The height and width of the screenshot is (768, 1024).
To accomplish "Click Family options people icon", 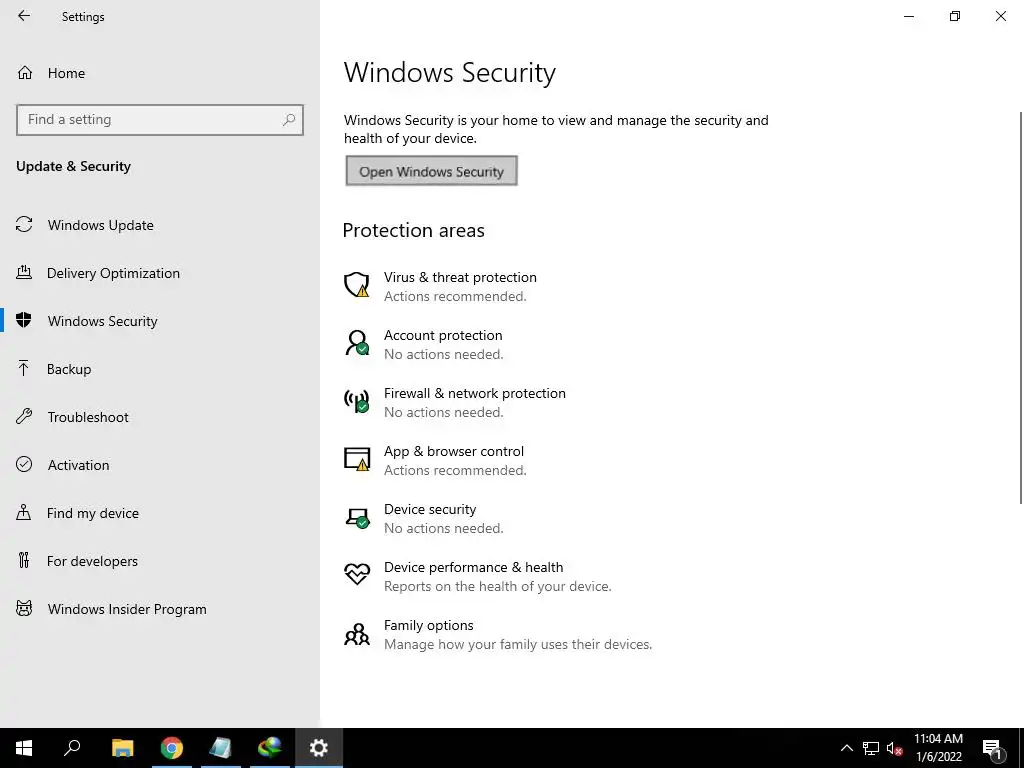I will (357, 633).
